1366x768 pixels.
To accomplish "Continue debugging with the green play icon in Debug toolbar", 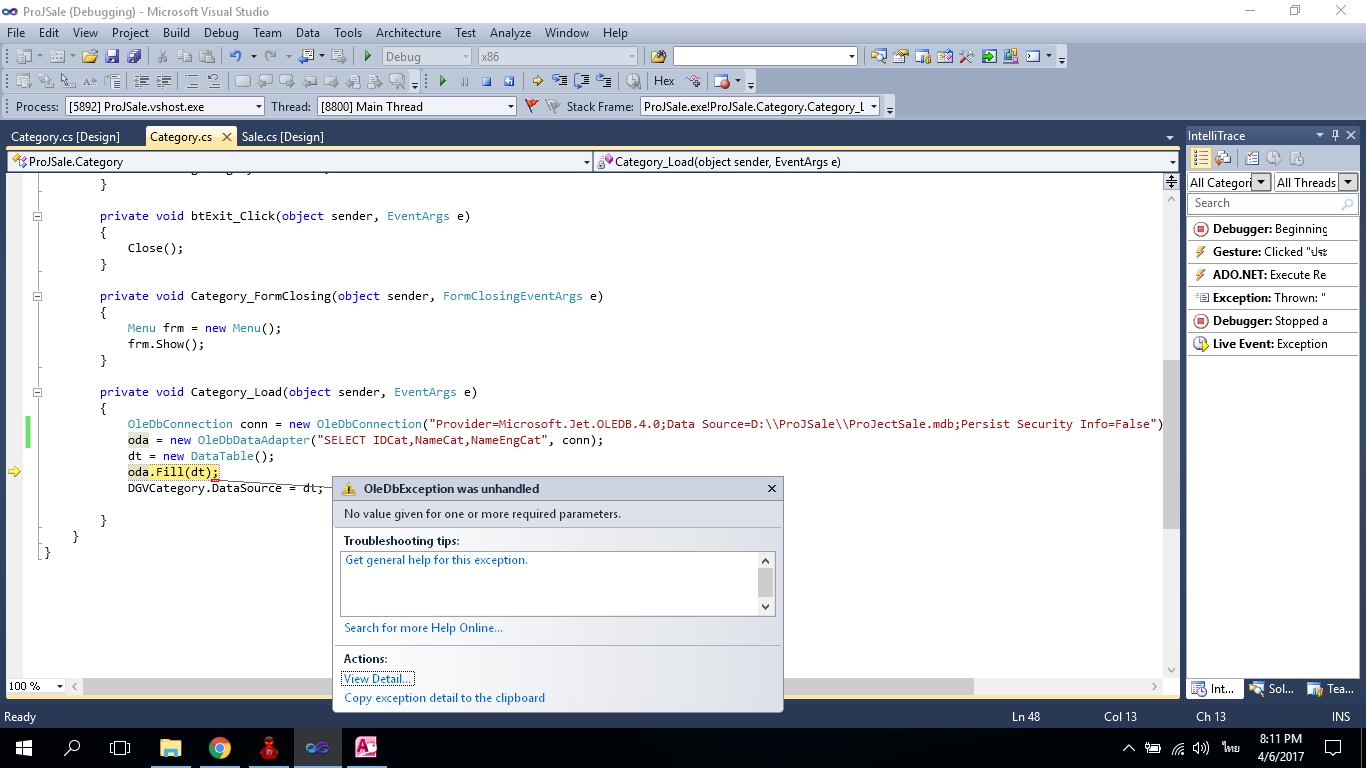I will pos(442,81).
